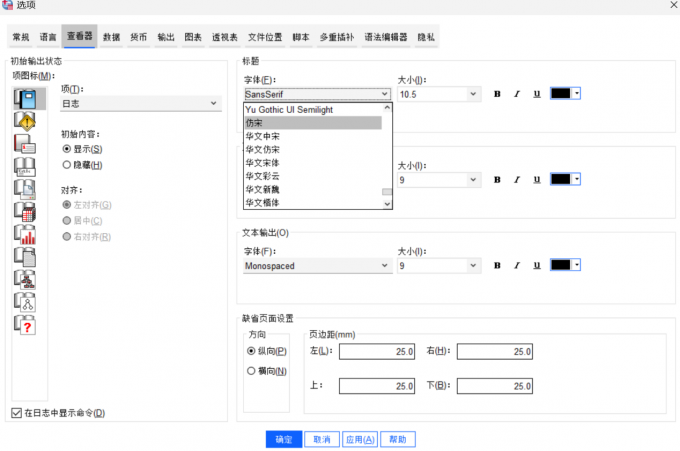Switch to the 常规 tab
The width and height of the screenshot is (680, 451).
[x=21, y=37]
